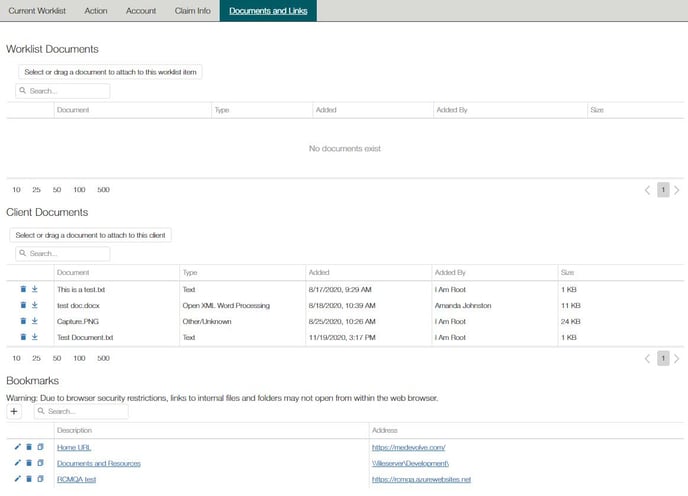Add a new bookmark with plus button
Image resolution: width=688 pixels, height=496 pixels.
pyautogui.click(x=15, y=411)
